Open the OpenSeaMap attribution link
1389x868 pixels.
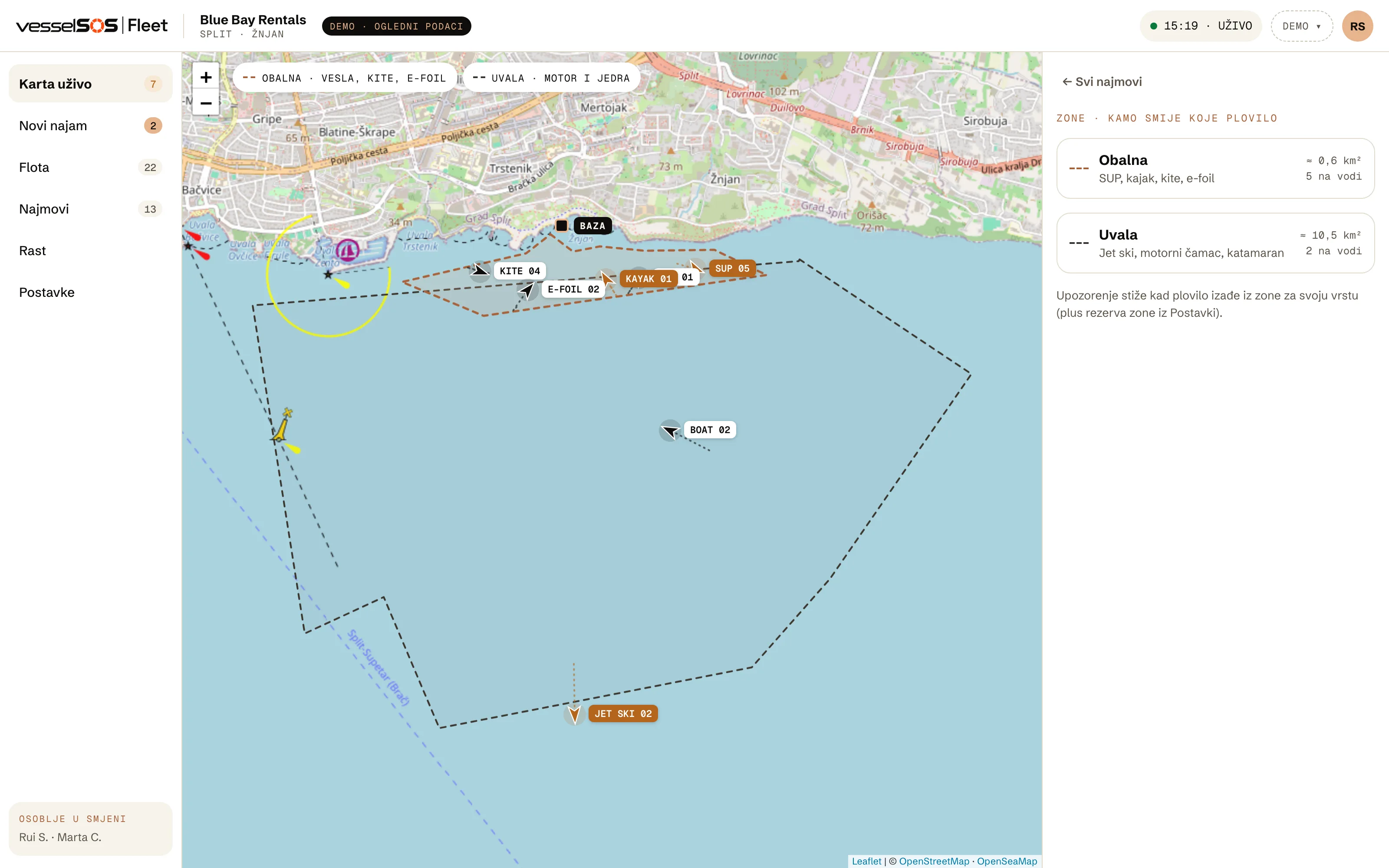pyautogui.click(x=1007, y=861)
